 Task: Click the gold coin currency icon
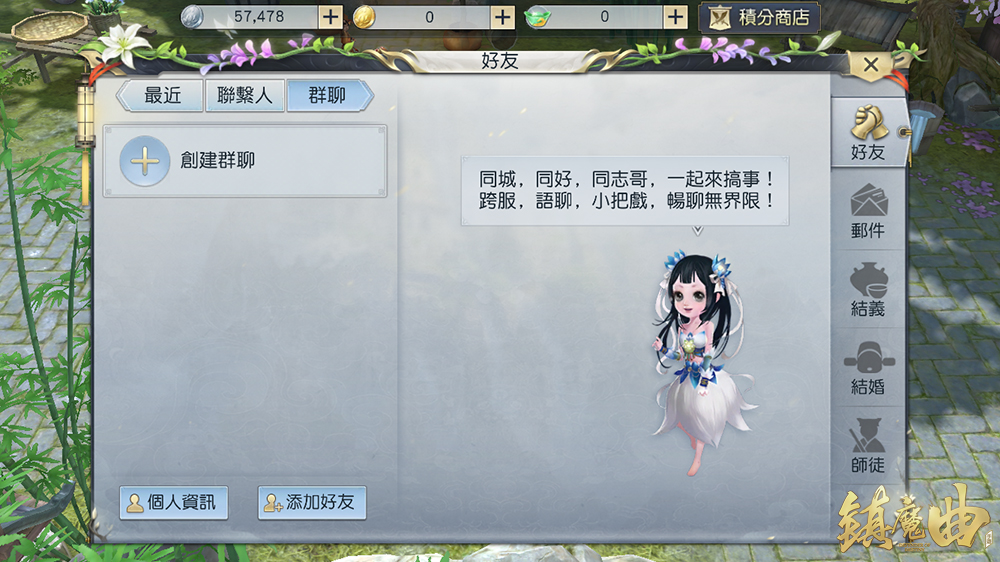pos(364,17)
